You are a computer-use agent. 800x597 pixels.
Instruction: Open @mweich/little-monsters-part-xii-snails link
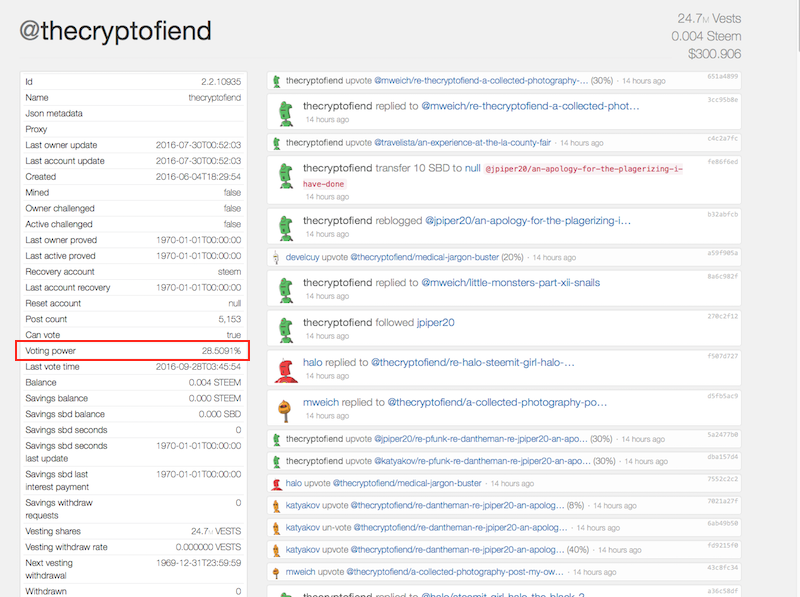point(511,283)
